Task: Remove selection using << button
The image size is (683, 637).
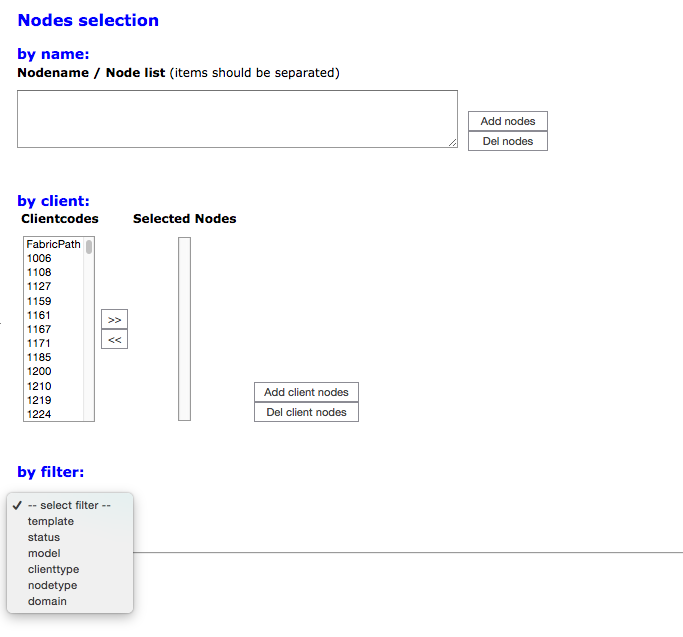Action: [x=114, y=340]
